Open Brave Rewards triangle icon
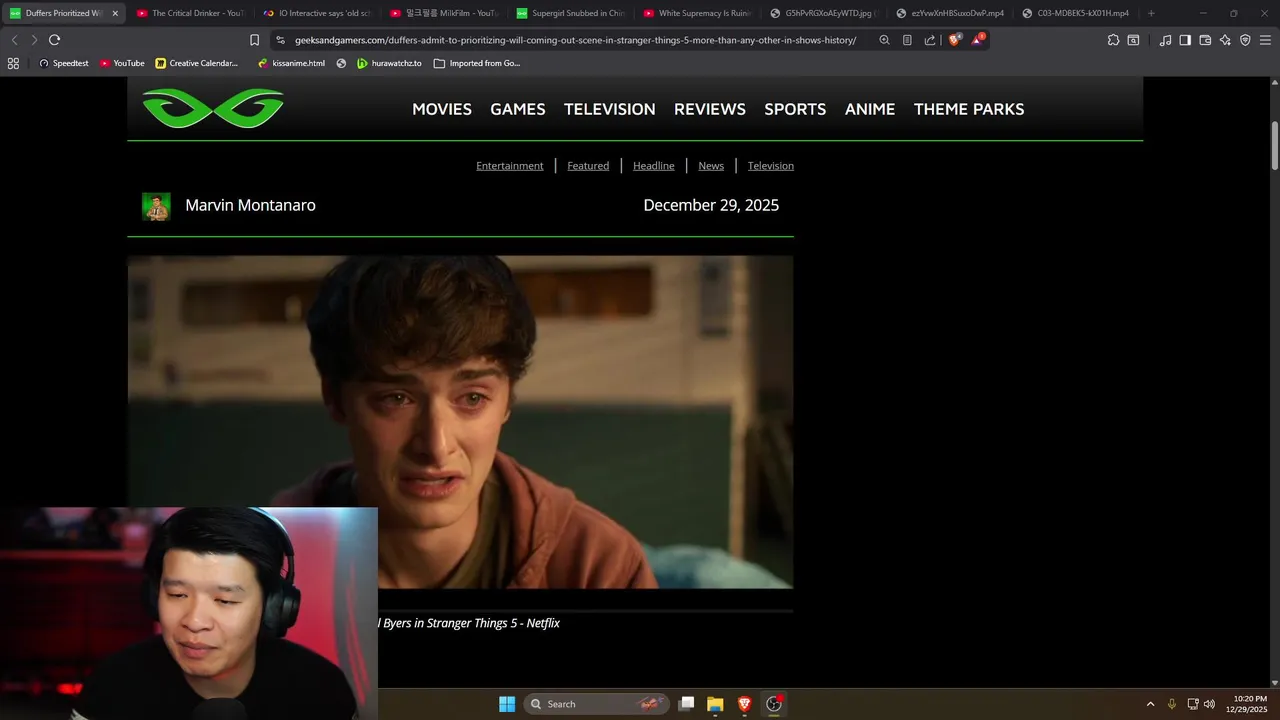The image size is (1280, 720). tap(978, 40)
